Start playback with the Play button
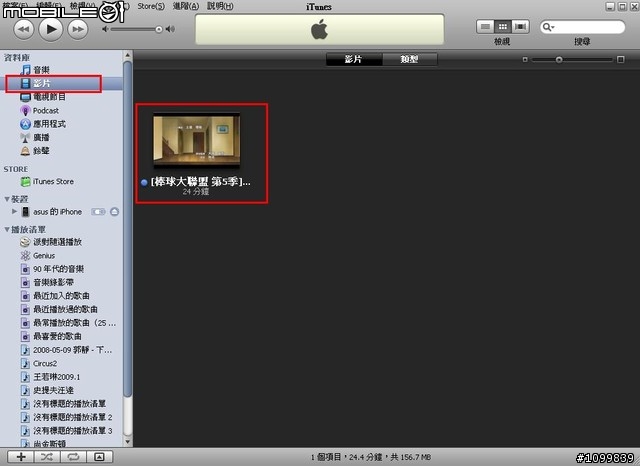 tap(51, 29)
